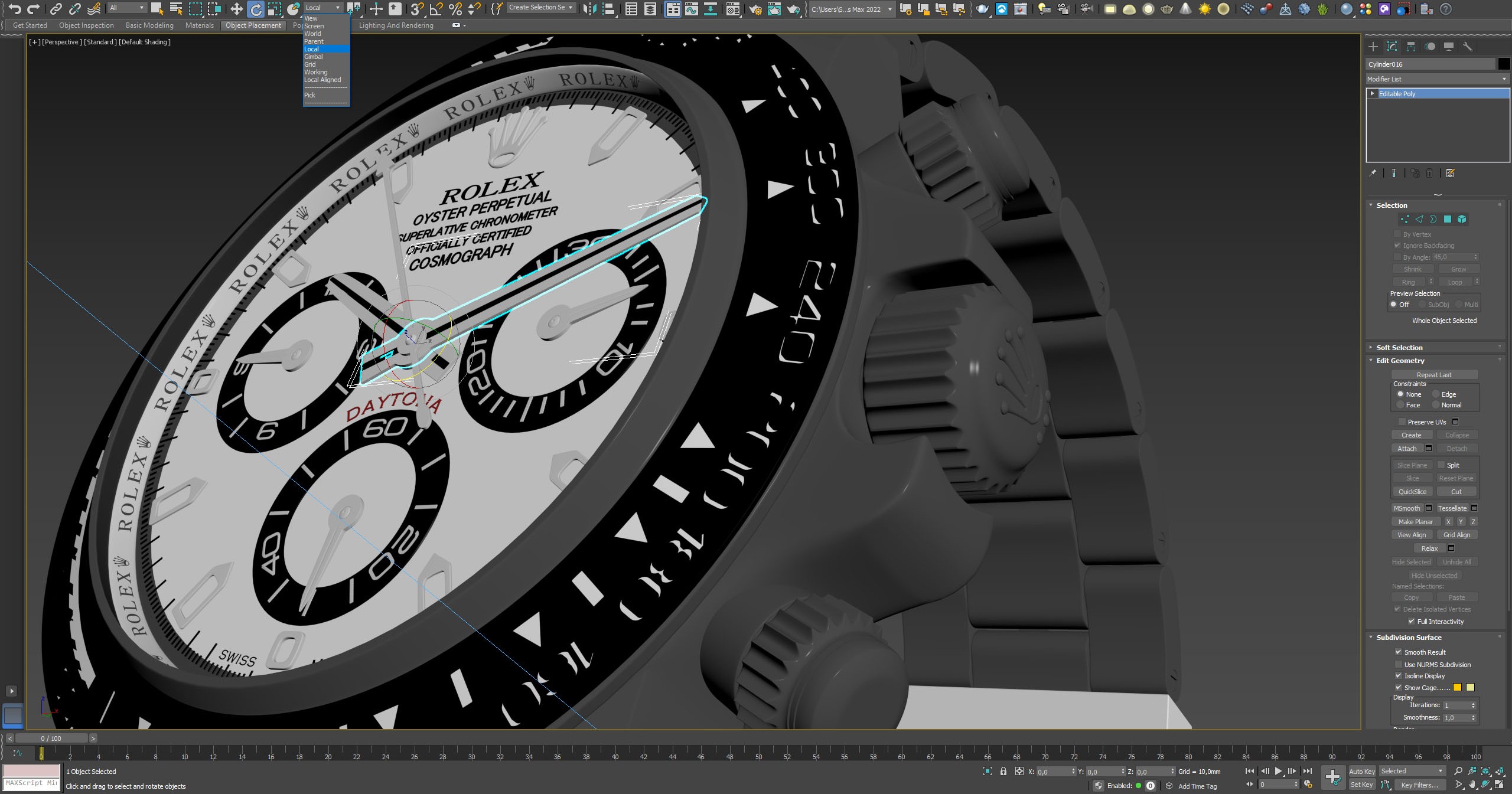Toggle Ignore Backfacing checkbox

pyautogui.click(x=1397, y=246)
